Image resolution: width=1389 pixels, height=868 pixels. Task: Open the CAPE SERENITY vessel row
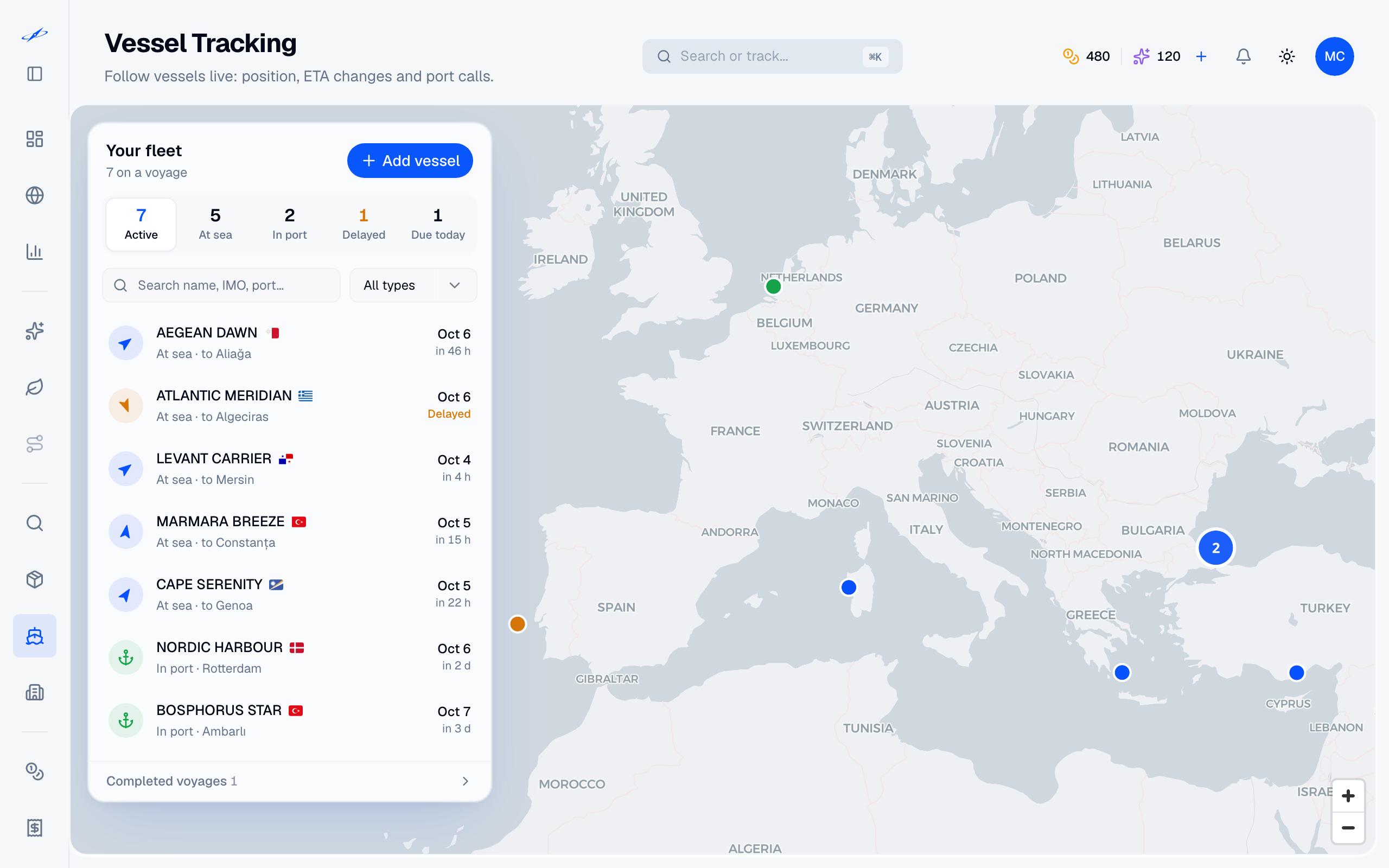(x=289, y=595)
